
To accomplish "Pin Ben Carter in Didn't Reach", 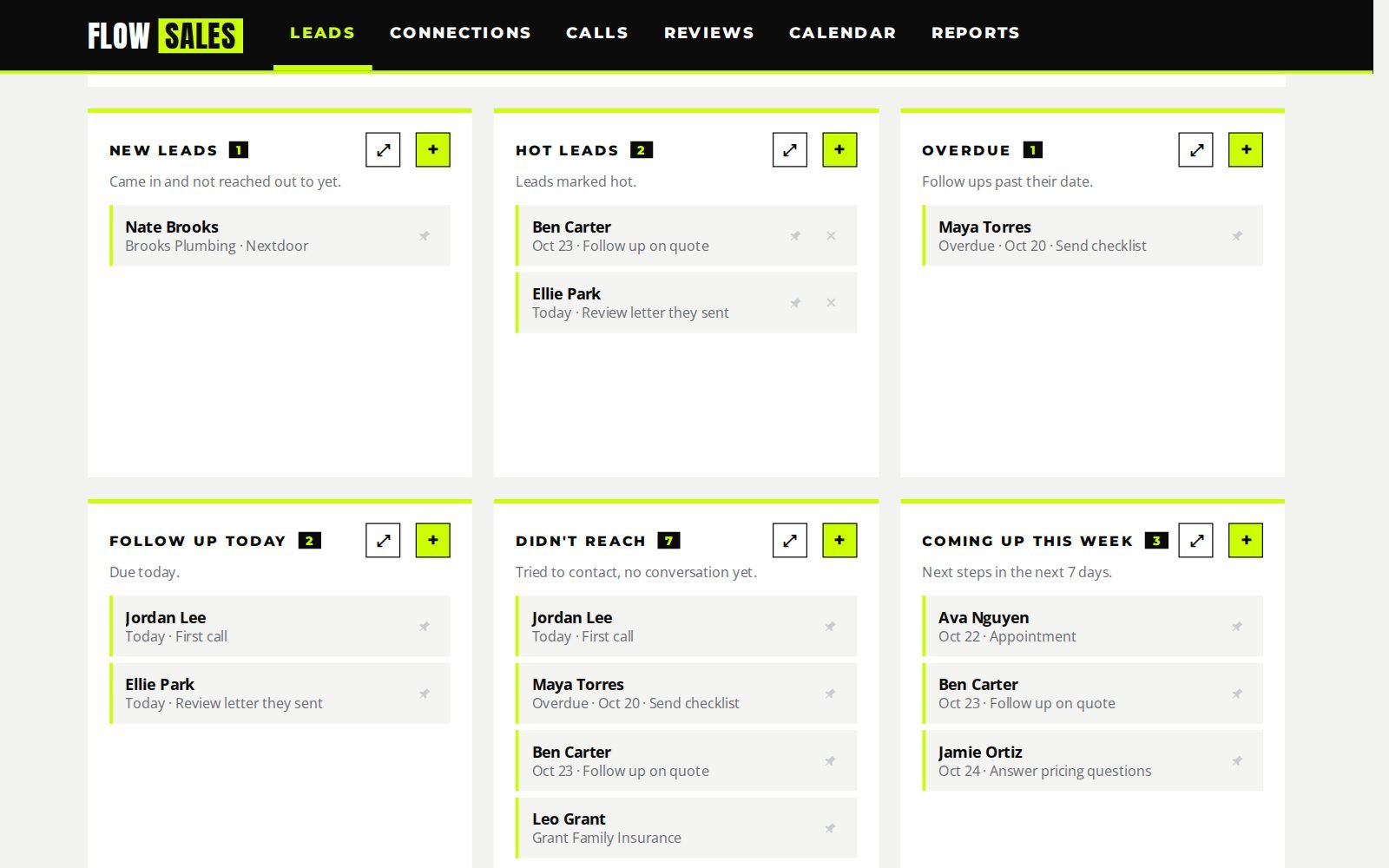I will point(831,760).
